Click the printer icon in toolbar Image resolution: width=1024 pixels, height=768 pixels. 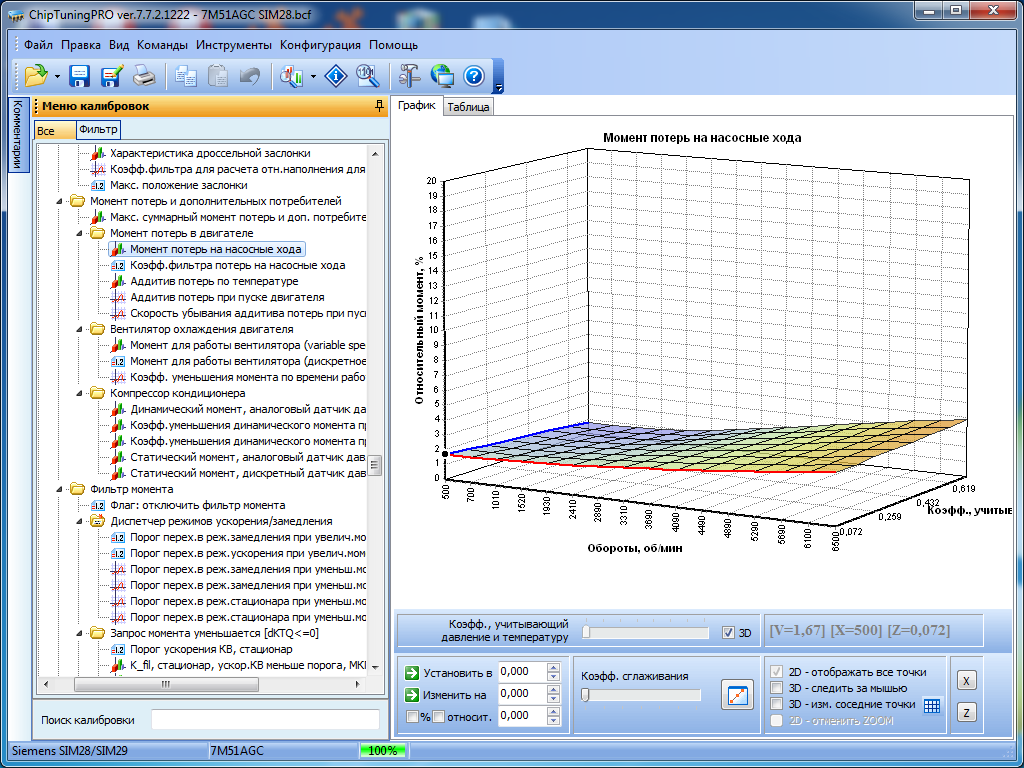click(x=144, y=76)
